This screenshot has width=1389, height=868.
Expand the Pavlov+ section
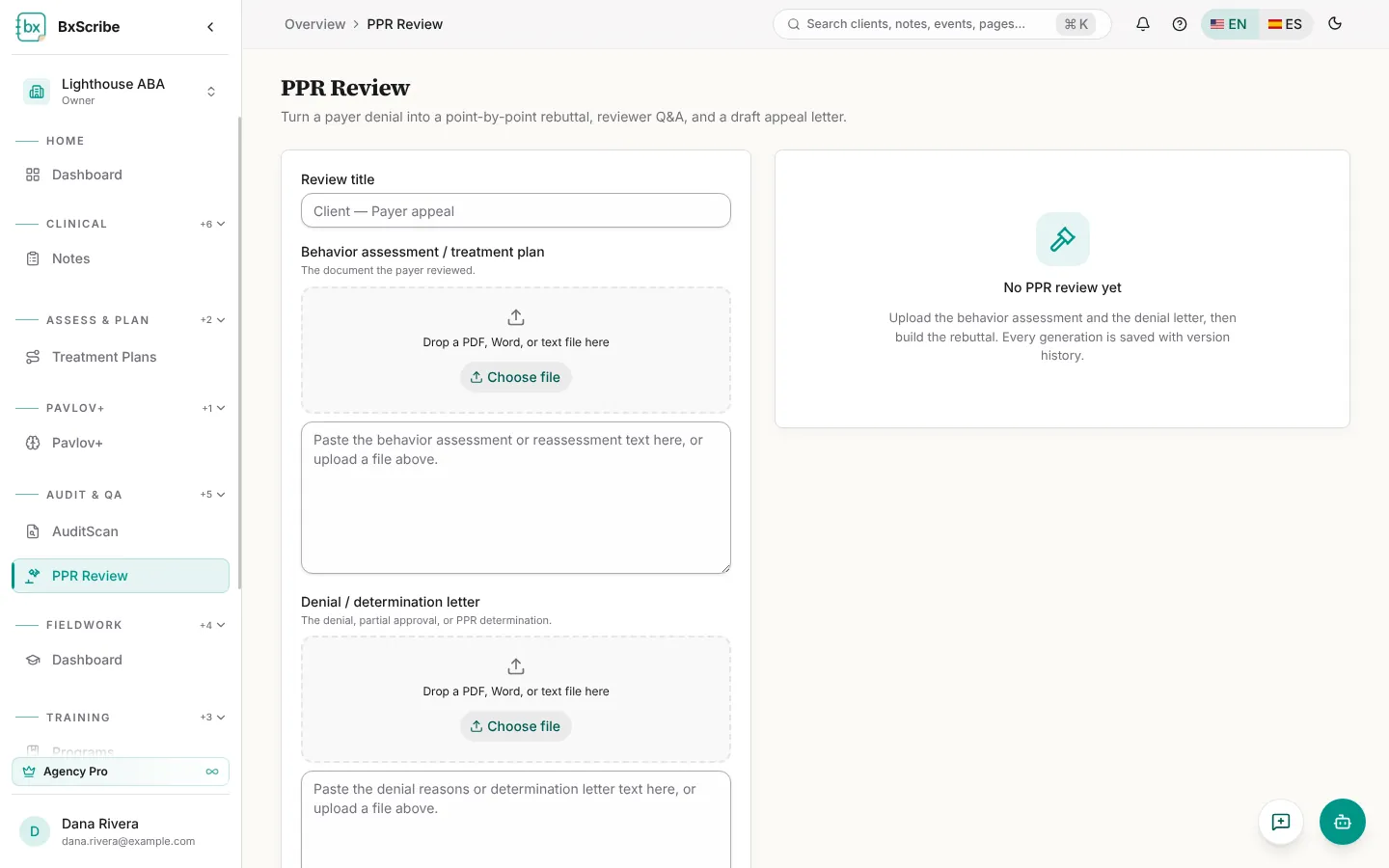tap(213, 408)
